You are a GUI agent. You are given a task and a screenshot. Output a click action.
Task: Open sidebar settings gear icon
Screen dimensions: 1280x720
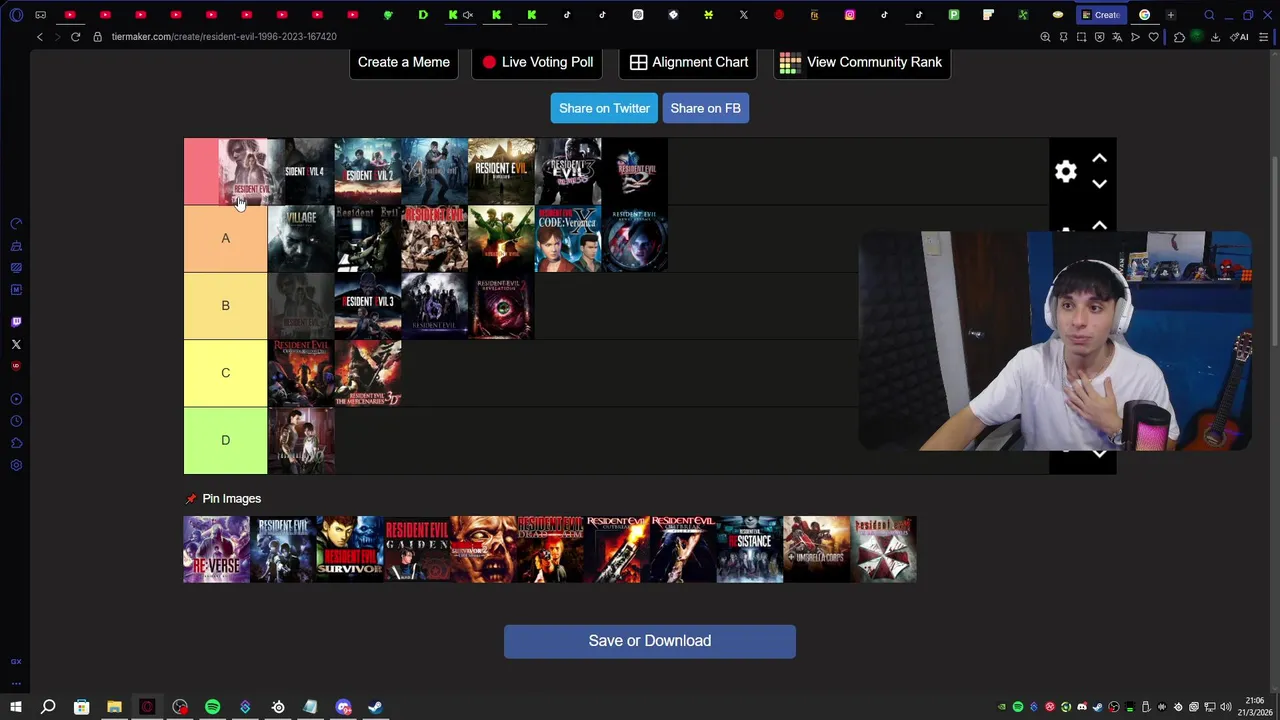(16, 465)
